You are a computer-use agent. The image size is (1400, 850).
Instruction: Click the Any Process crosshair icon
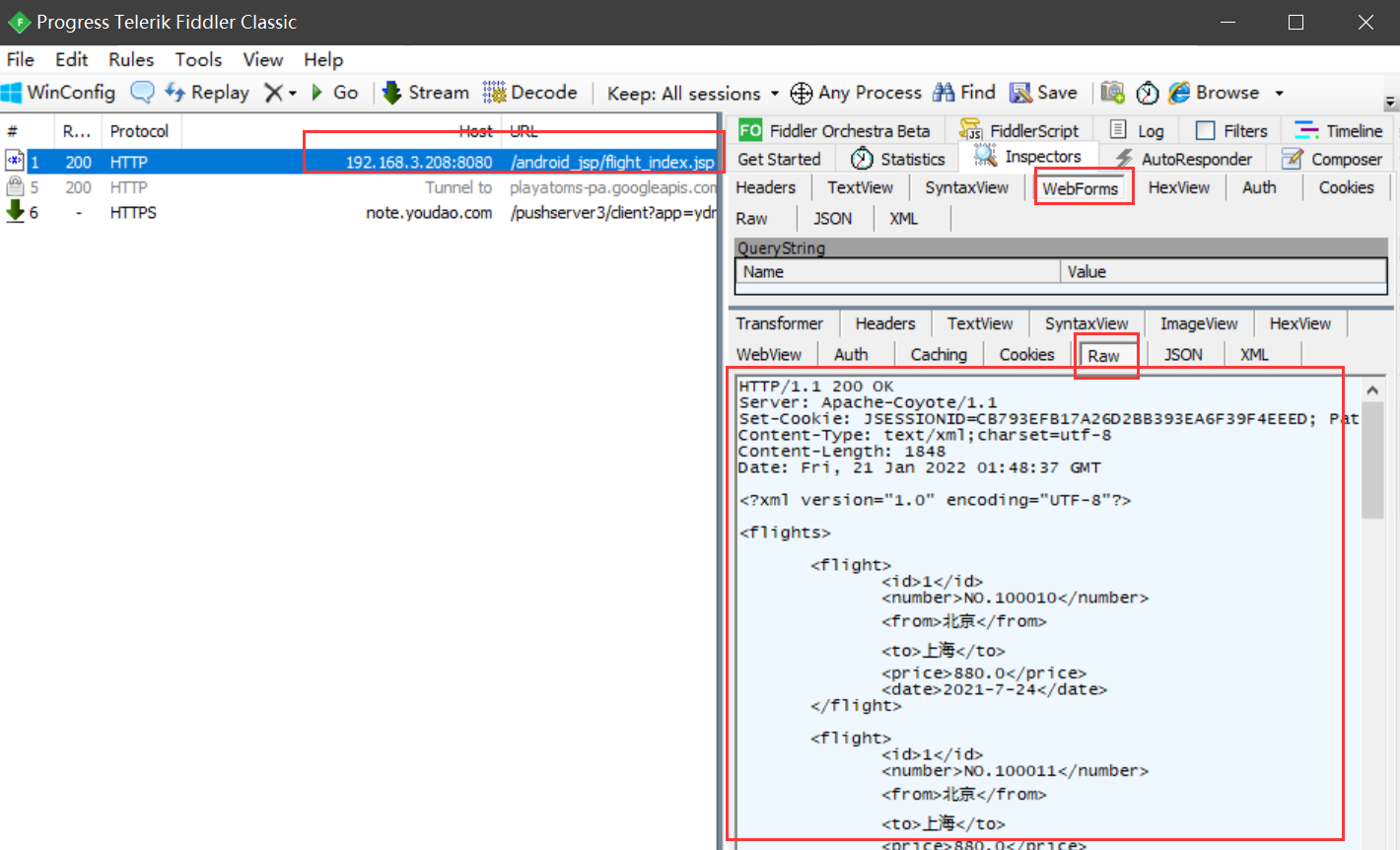[x=802, y=93]
